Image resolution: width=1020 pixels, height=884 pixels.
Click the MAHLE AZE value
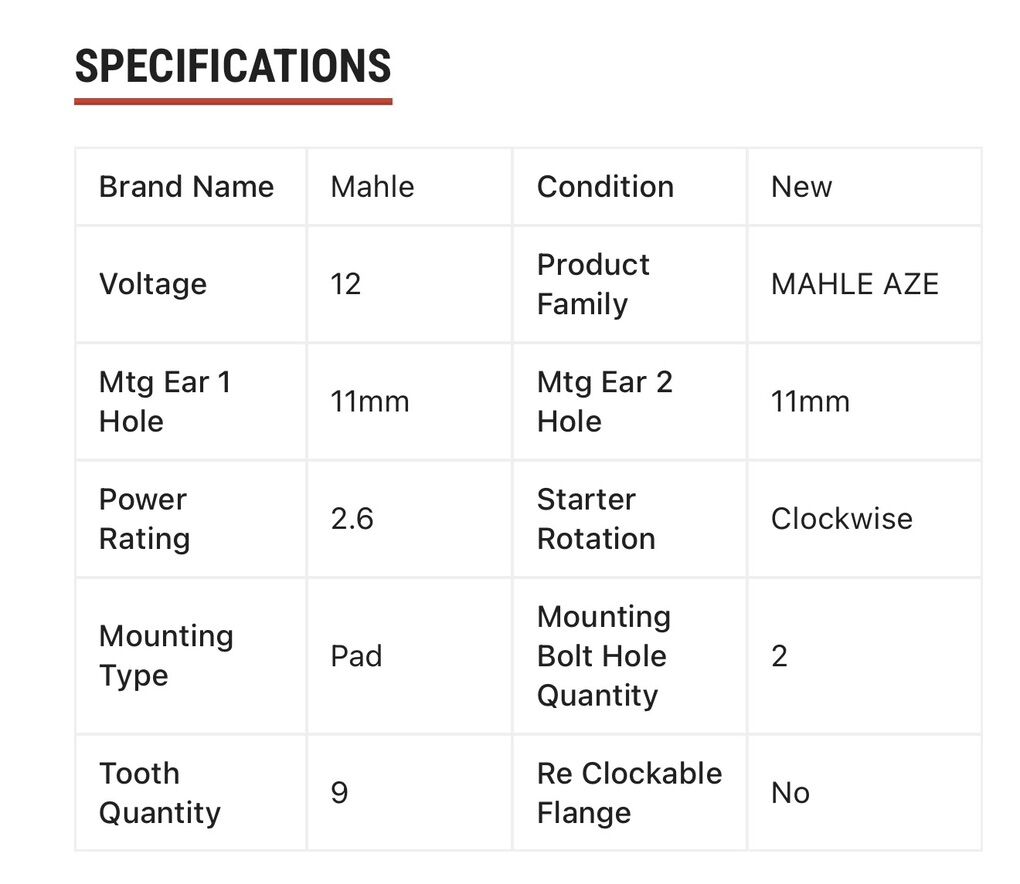click(x=854, y=284)
